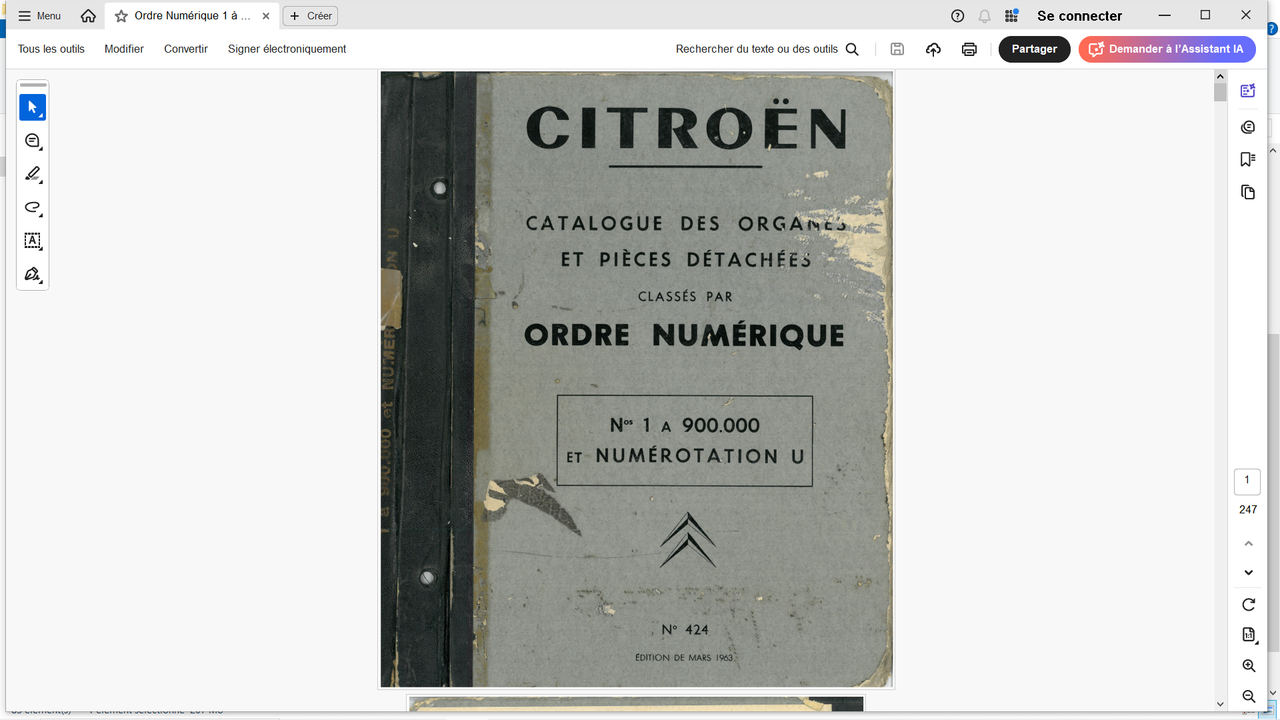The image size is (1280, 720).
Task: Show notifications bell icon
Action: [x=985, y=16]
